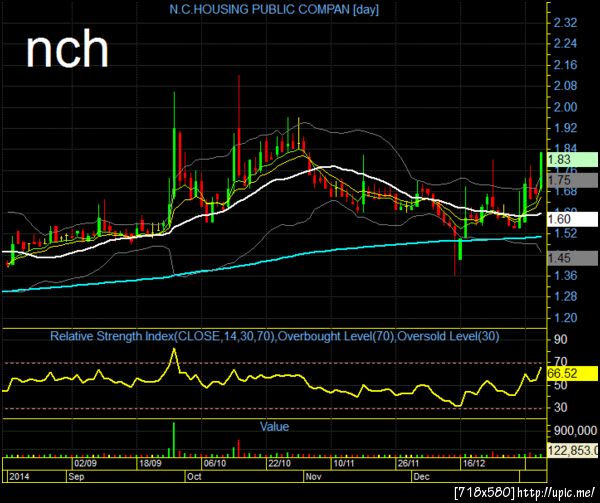Click the RSI axis label 90

[561, 339]
